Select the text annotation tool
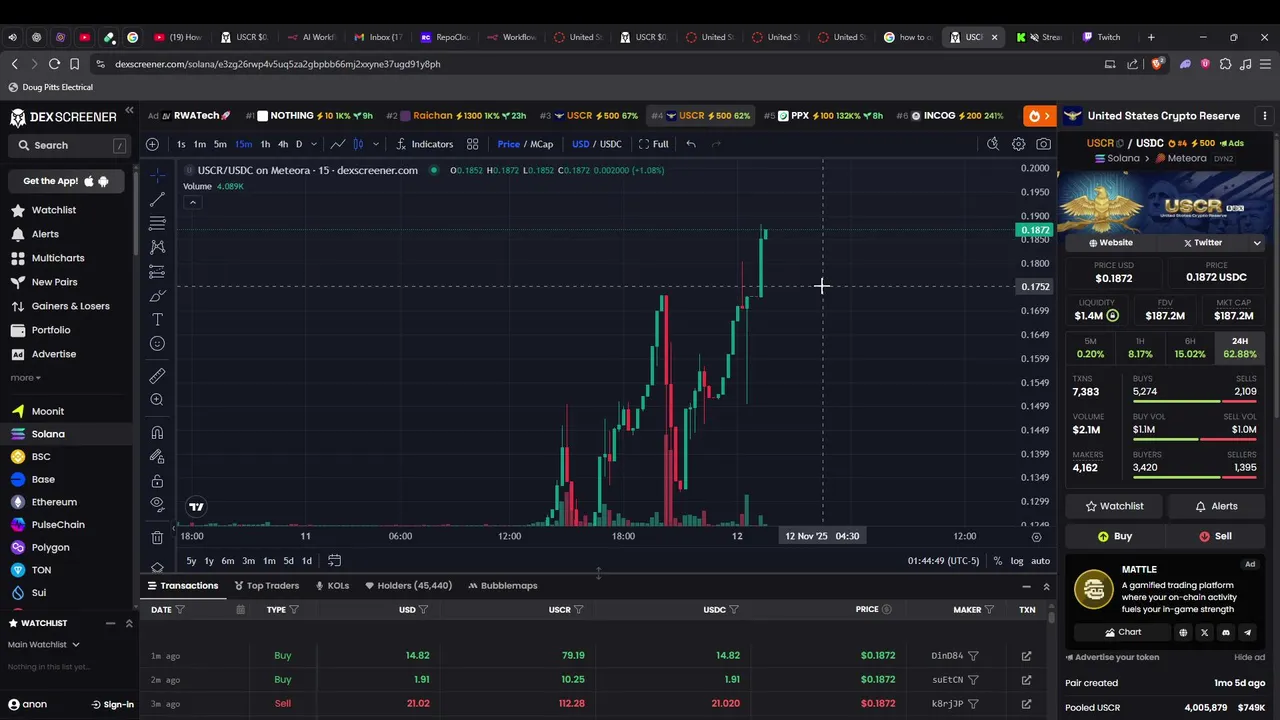Viewport: 1280px width, 720px height. [x=157, y=320]
